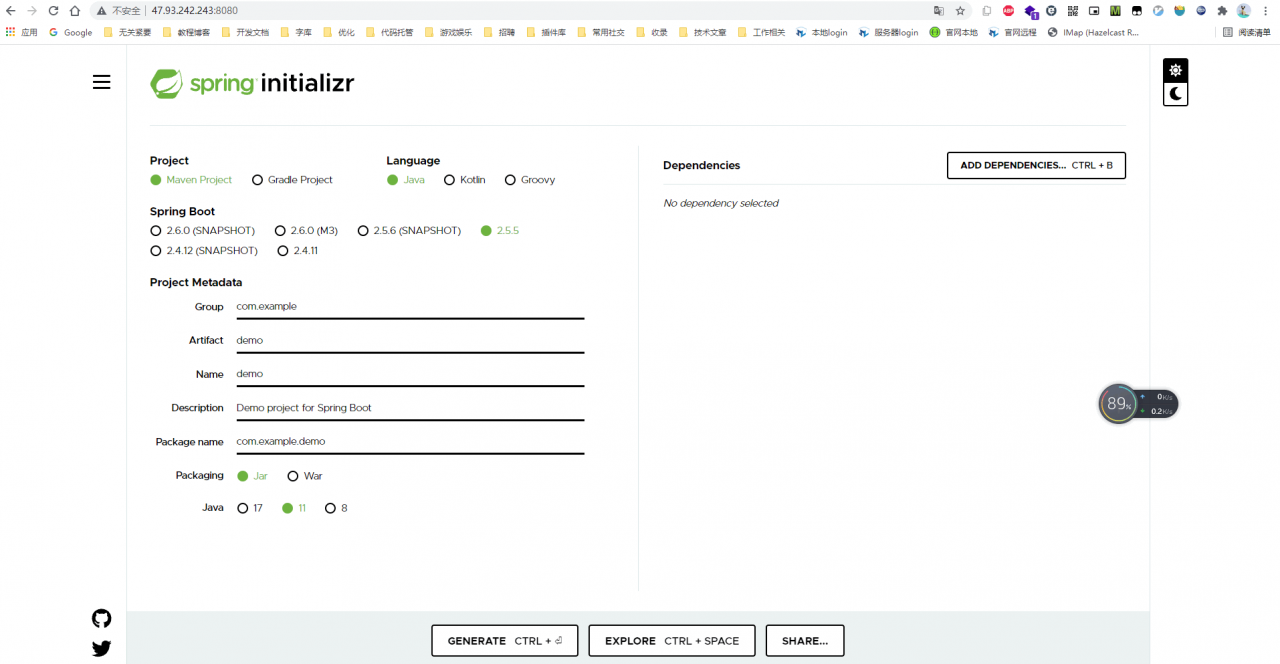
Task: Click the not-secure warning icon
Action: coord(102,11)
